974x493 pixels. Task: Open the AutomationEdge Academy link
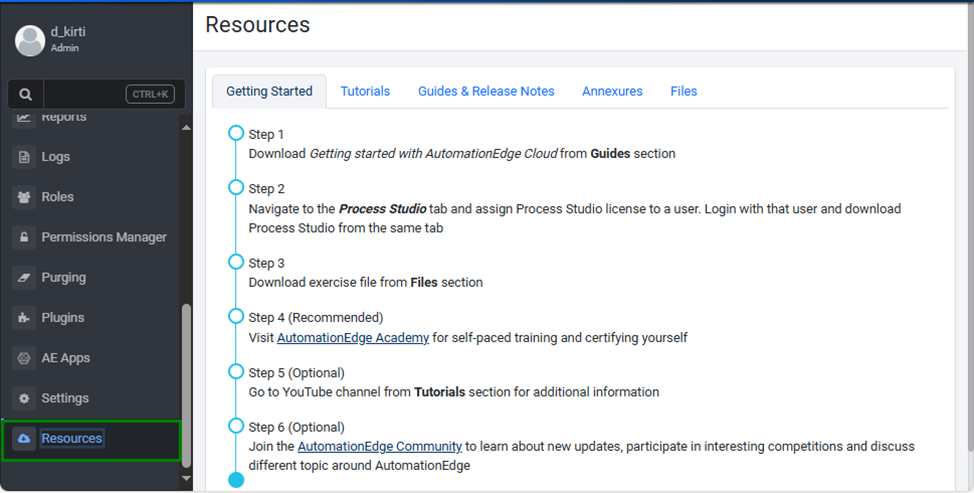click(353, 338)
